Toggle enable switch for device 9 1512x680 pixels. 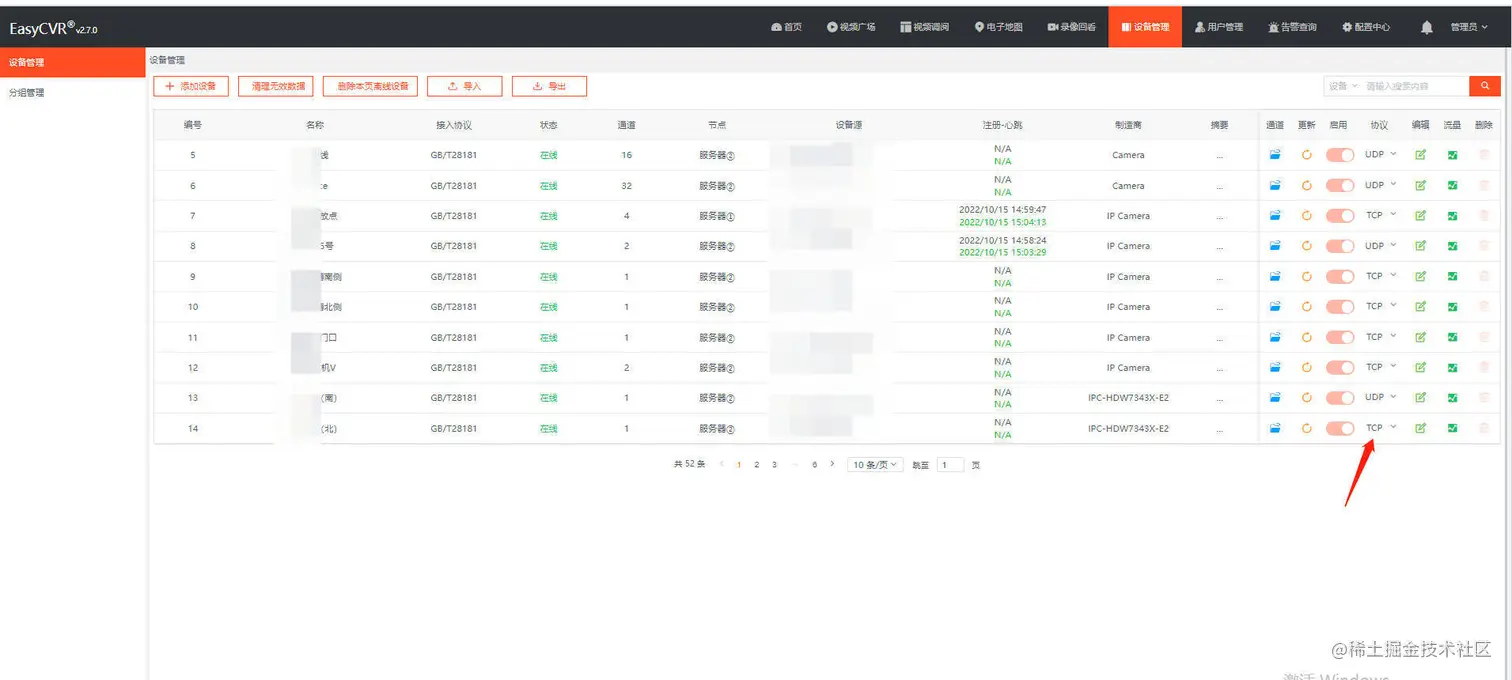[x=1340, y=276]
